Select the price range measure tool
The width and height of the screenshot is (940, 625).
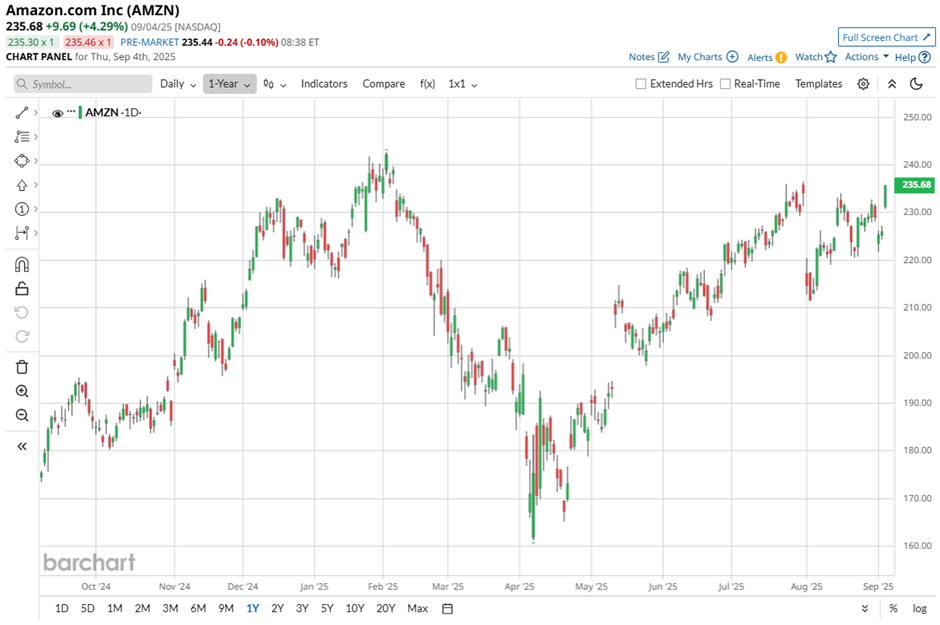pos(22,233)
